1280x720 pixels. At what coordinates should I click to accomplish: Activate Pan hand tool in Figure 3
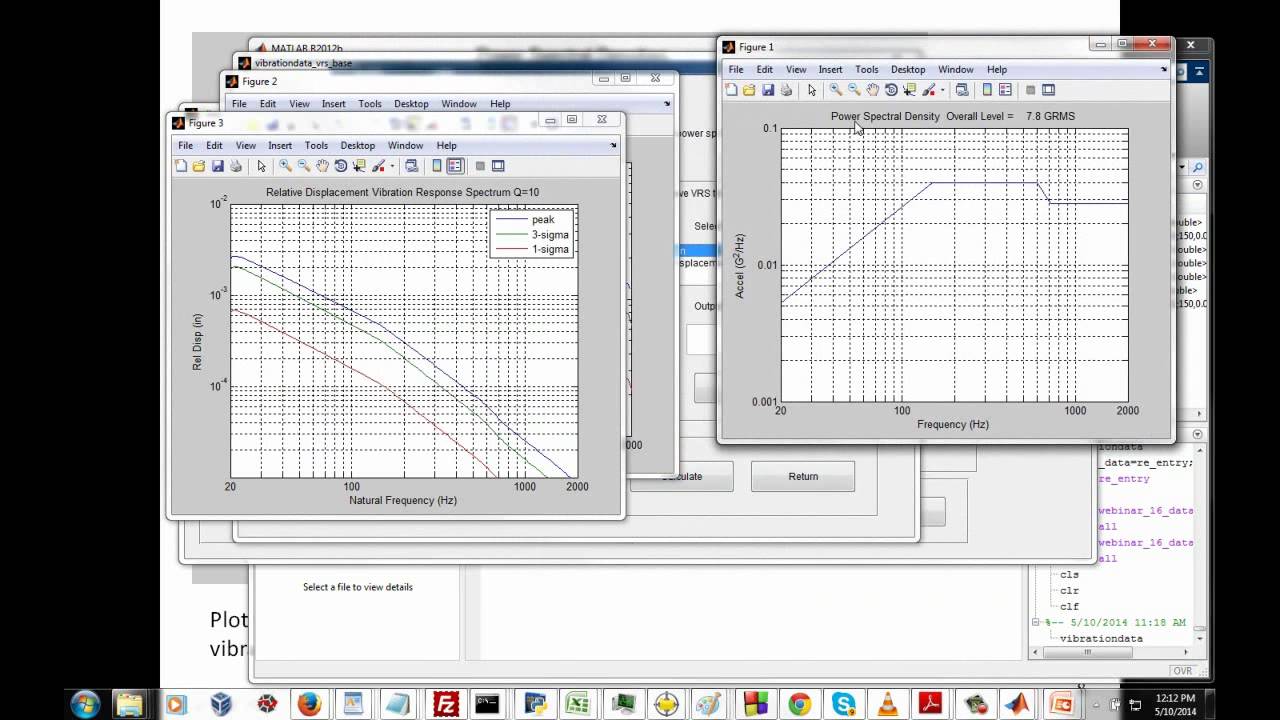(322, 166)
